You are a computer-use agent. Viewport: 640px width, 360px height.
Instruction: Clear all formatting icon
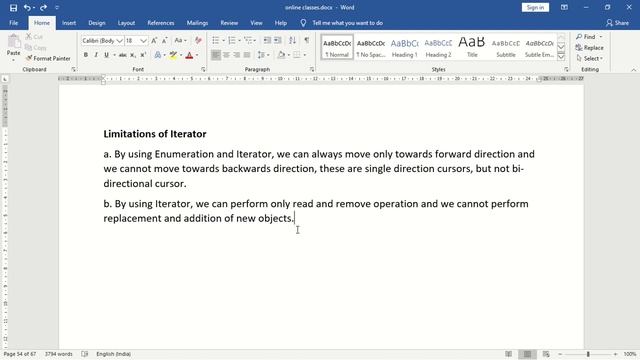(198, 40)
